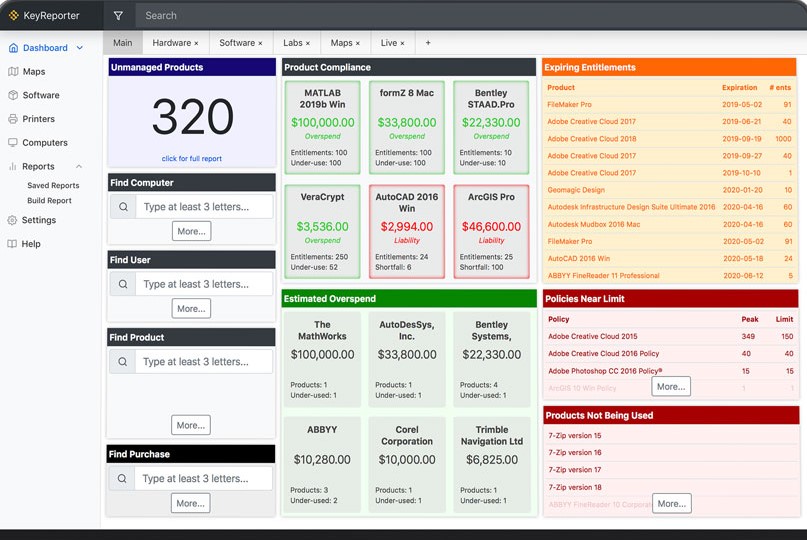Image resolution: width=807 pixels, height=540 pixels.
Task: Click More in Policies Near Limit
Action: (x=671, y=387)
